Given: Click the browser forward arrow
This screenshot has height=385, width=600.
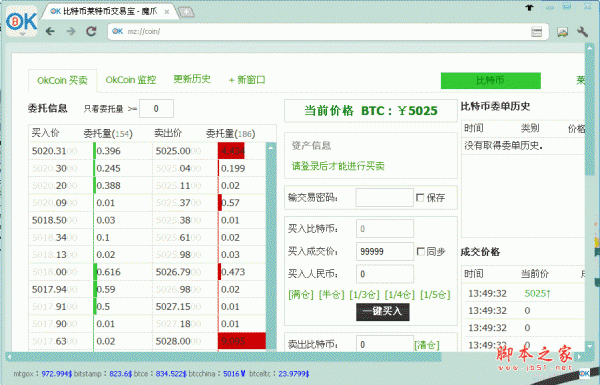Looking at the screenshot, I should click(71, 31).
